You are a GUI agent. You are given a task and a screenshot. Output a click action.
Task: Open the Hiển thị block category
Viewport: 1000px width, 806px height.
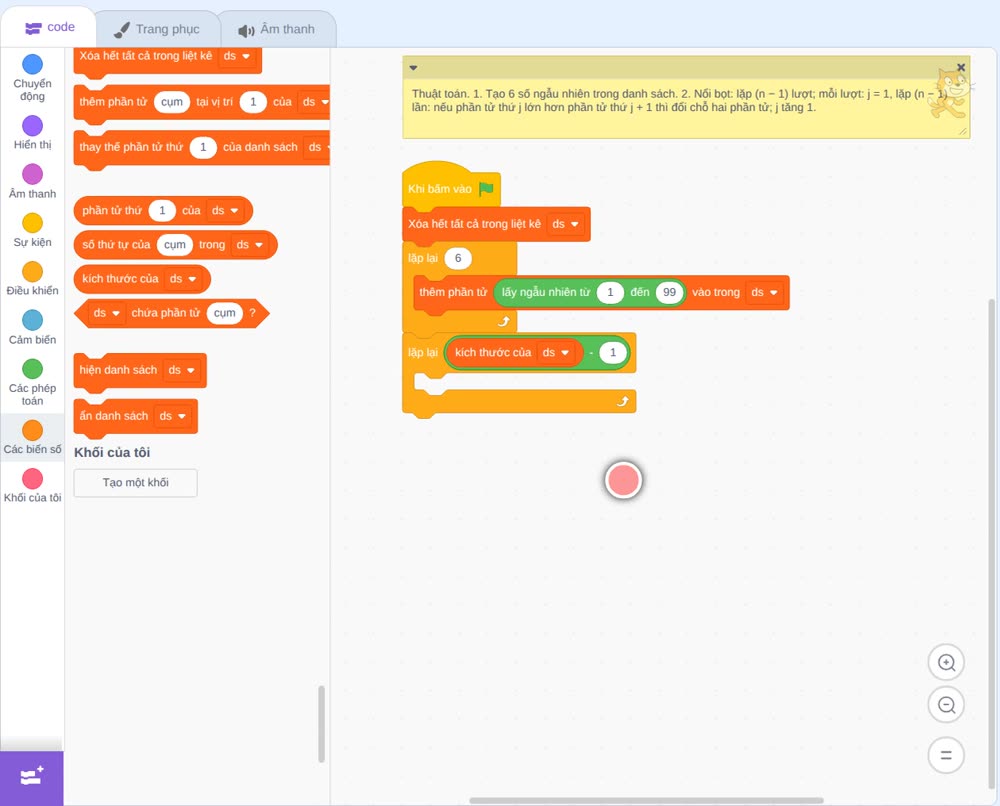[x=32, y=133]
